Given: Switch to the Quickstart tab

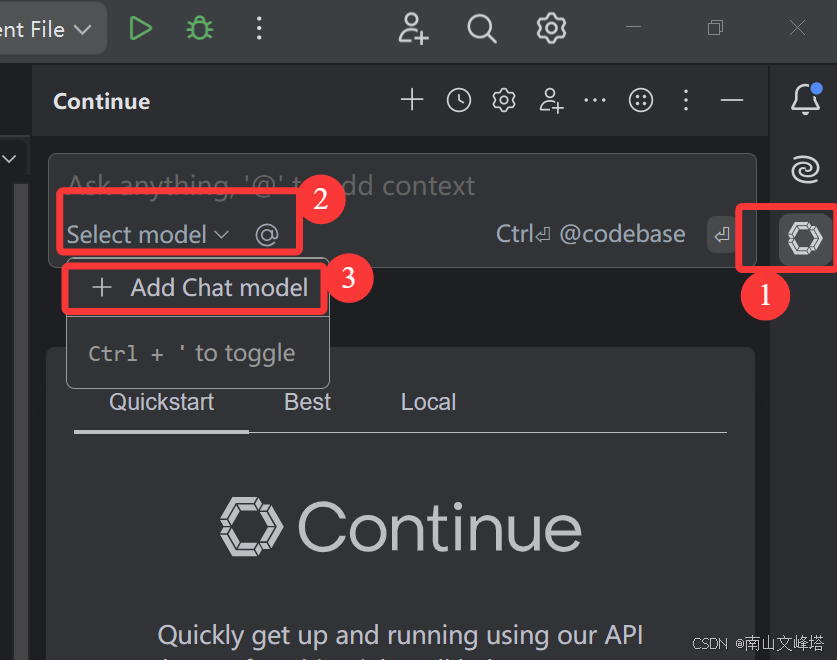Looking at the screenshot, I should [x=161, y=402].
